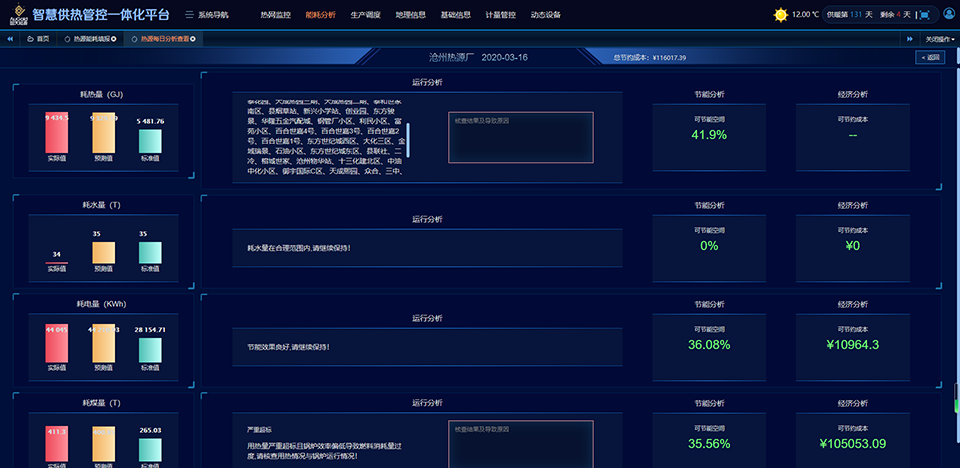Click the platform logo icon
960x468 pixels.
15,15
